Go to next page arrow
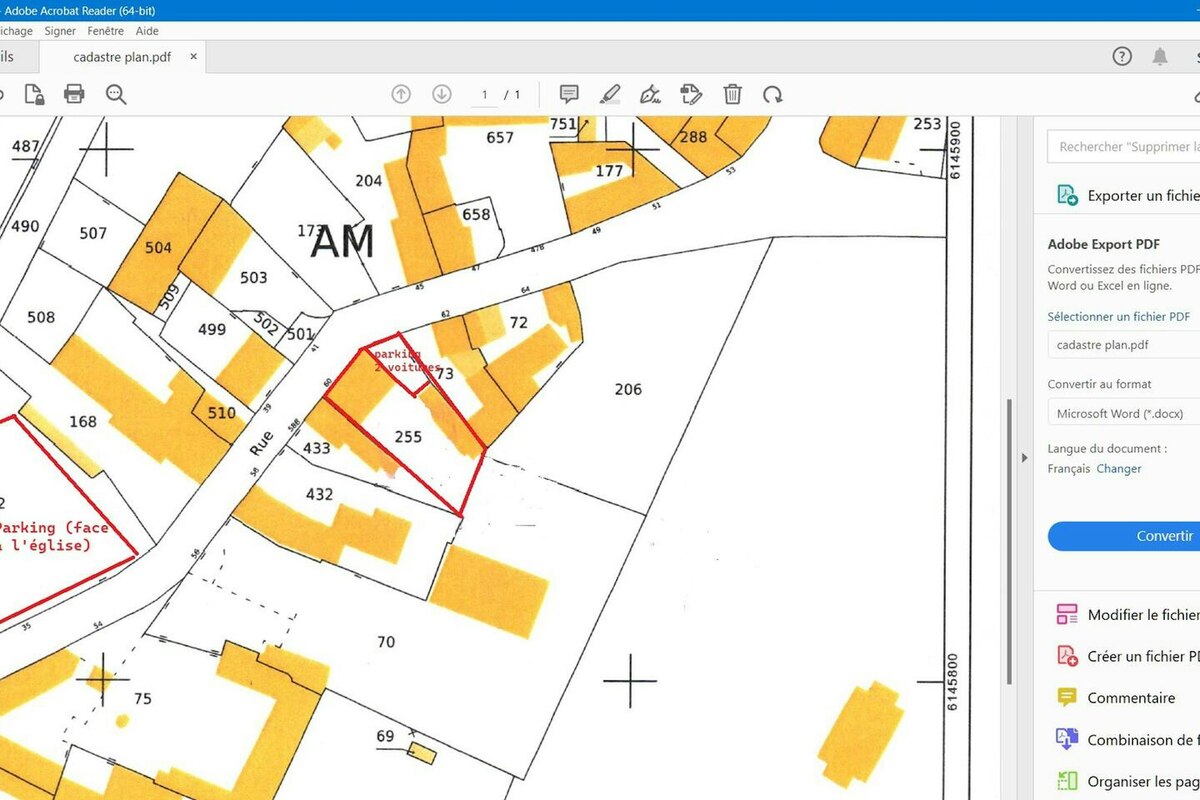Image resolution: width=1200 pixels, height=800 pixels. [442, 95]
